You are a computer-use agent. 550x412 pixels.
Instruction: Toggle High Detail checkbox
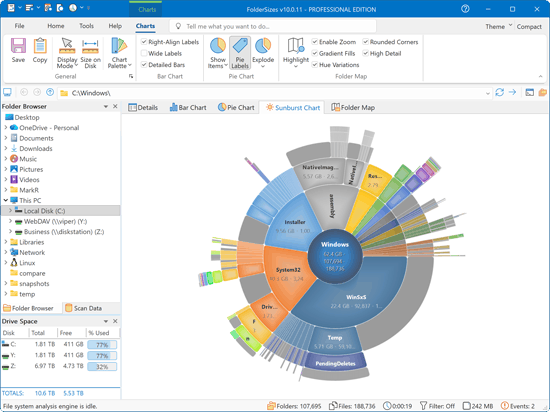(x=365, y=53)
